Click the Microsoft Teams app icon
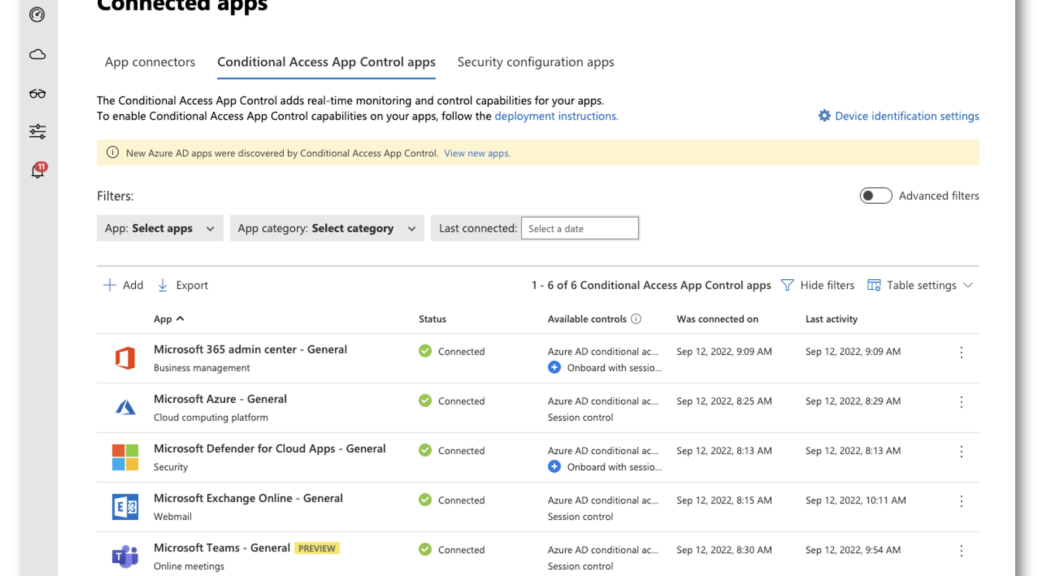The image size is (1038, 576). pyautogui.click(x=125, y=556)
